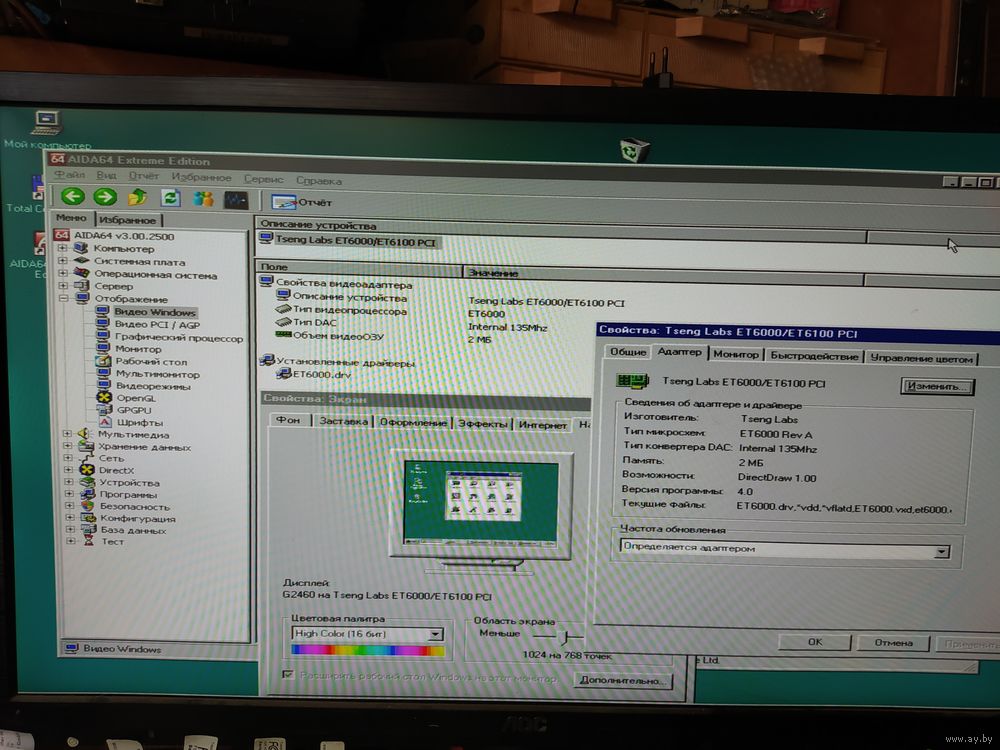Open the Оформление tab in Screen properties
The height and width of the screenshot is (750, 1000).
click(x=413, y=422)
